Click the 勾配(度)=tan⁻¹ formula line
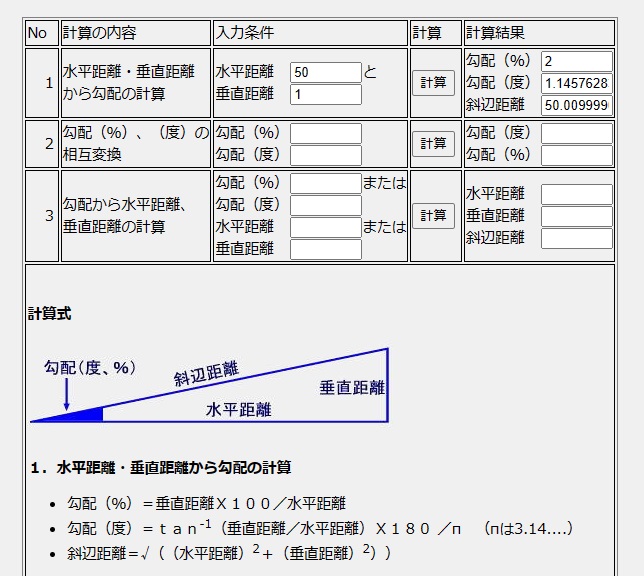This screenshot has width=644, height=576. click(320, 528)
